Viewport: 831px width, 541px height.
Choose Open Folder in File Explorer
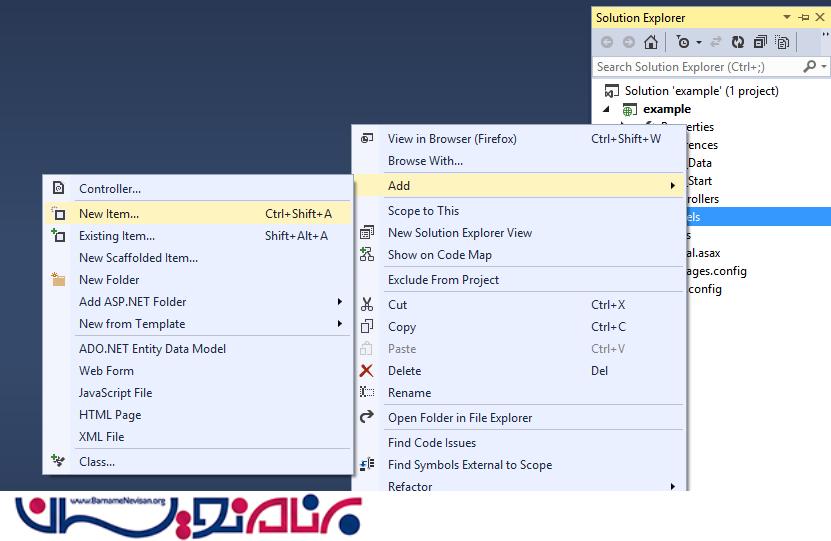click(x=459, y=418)
